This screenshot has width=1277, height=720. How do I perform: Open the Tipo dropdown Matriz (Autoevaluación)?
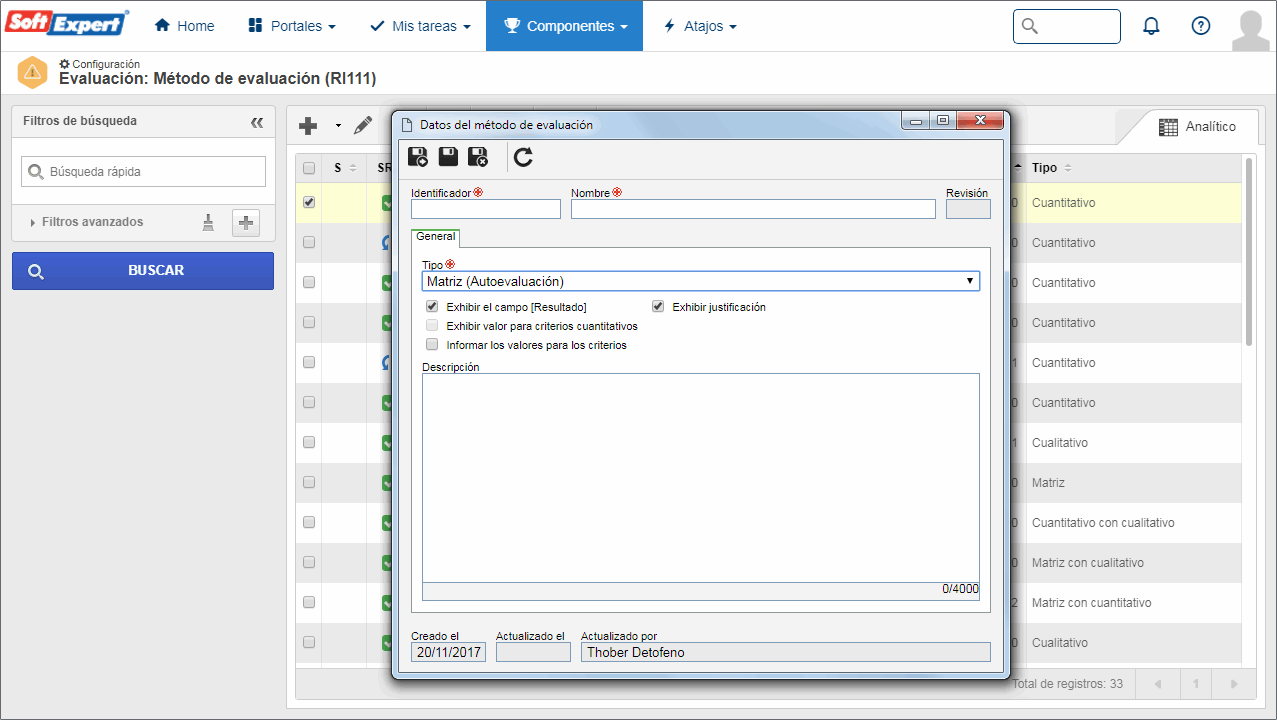coord(701,282)
